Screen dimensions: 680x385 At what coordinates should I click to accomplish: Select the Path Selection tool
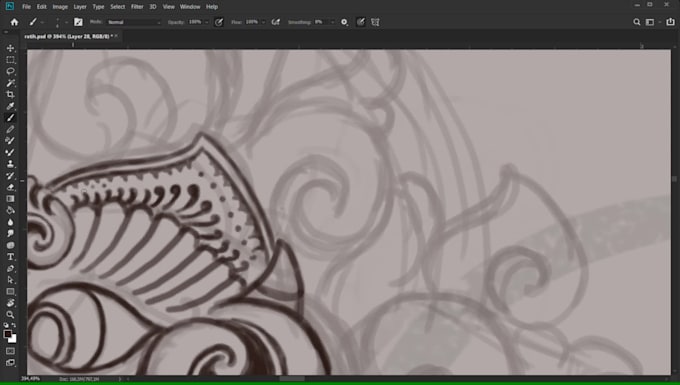[10, 280]
